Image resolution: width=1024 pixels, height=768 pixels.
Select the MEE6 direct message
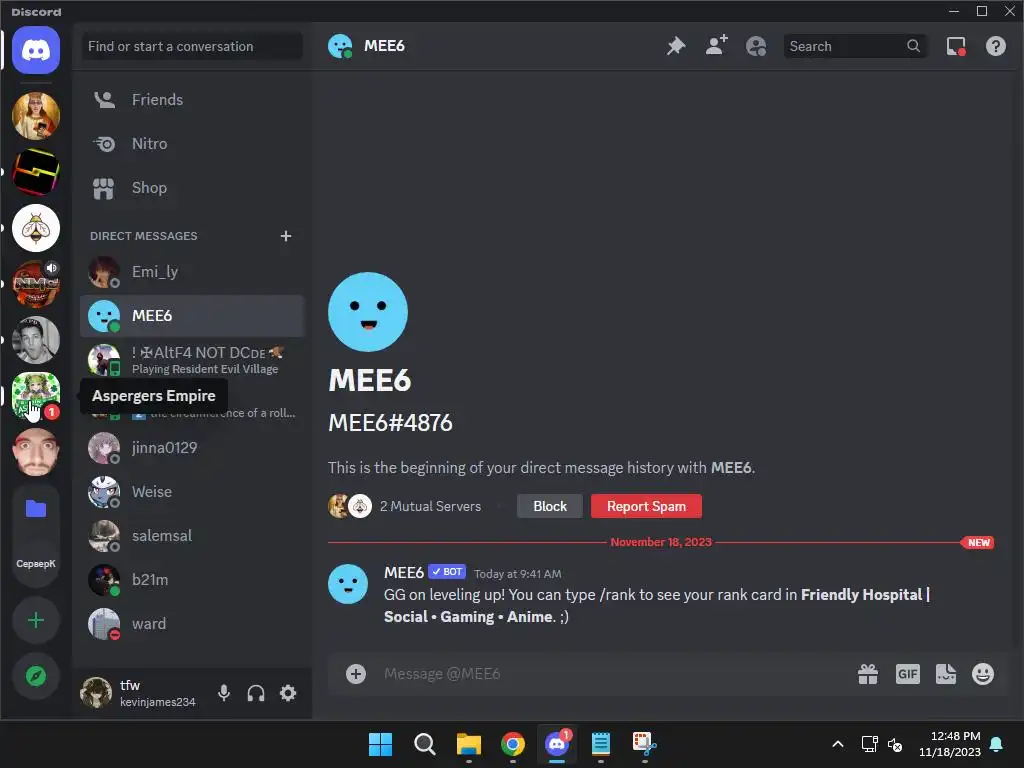tap(192, 316)
